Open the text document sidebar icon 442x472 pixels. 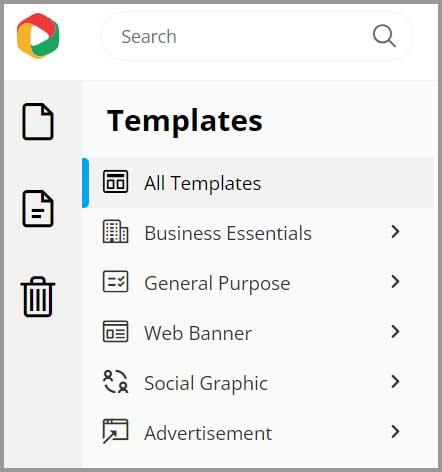pos(38,209)
